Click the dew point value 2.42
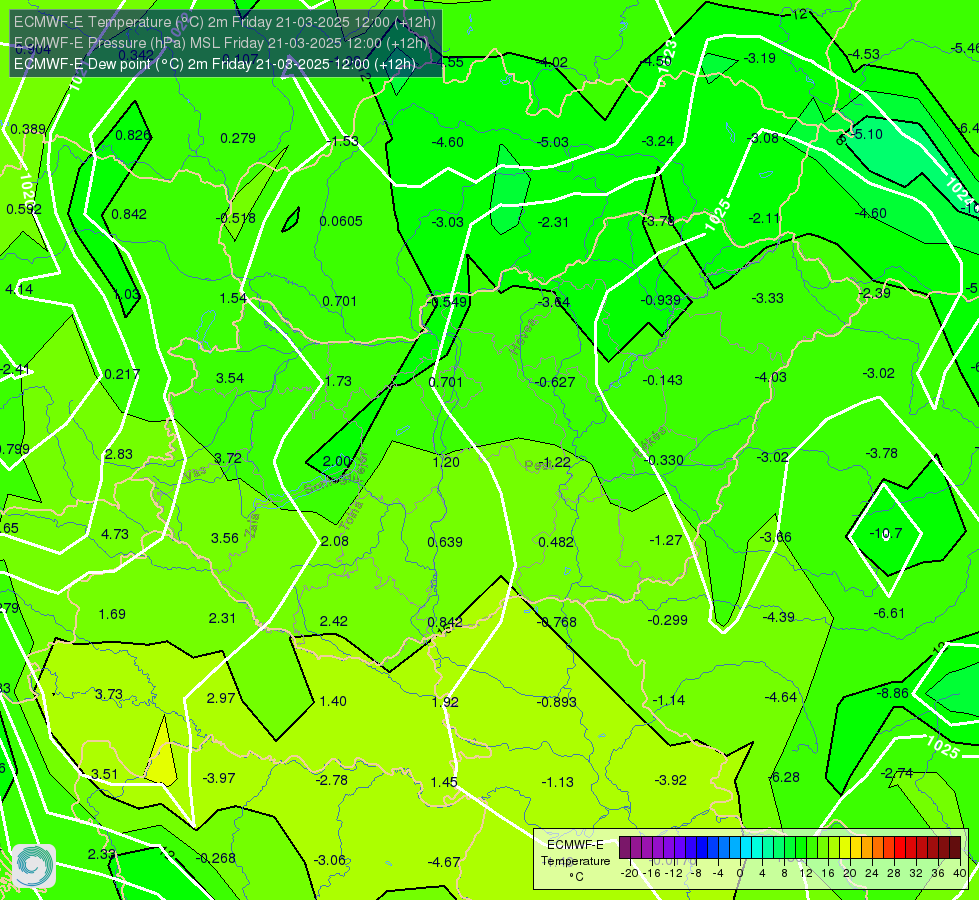The height and width of the screenshot is (900, 979). click(x=333, y=621)
